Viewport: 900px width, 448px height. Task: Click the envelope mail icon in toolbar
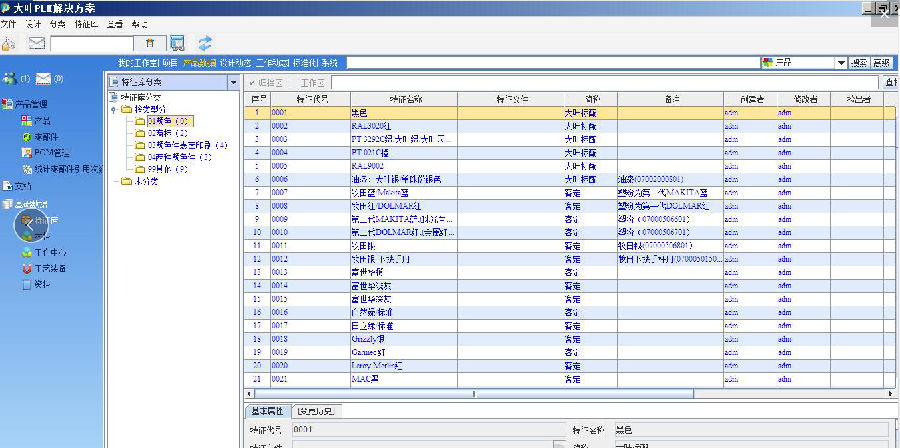tap(37, 42)
